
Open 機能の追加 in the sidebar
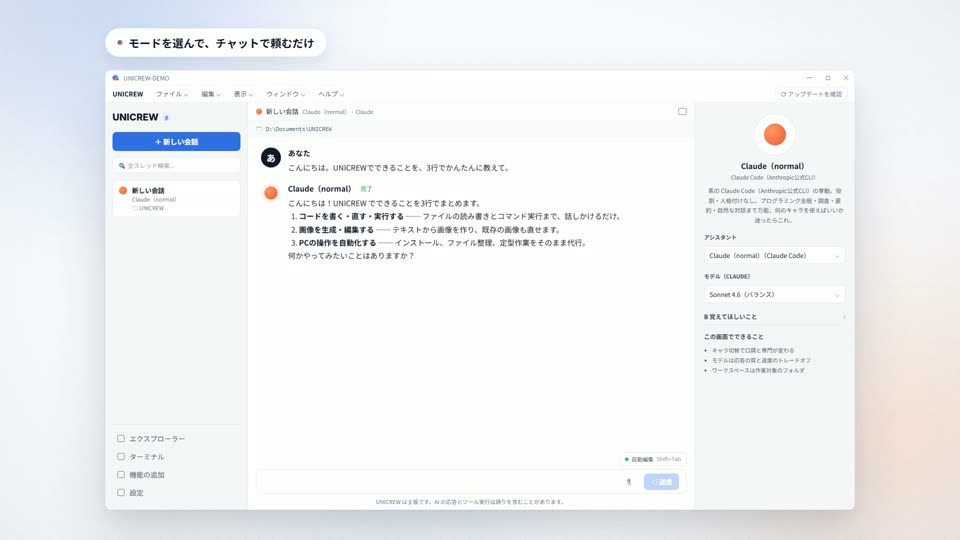tap(140, 474)
